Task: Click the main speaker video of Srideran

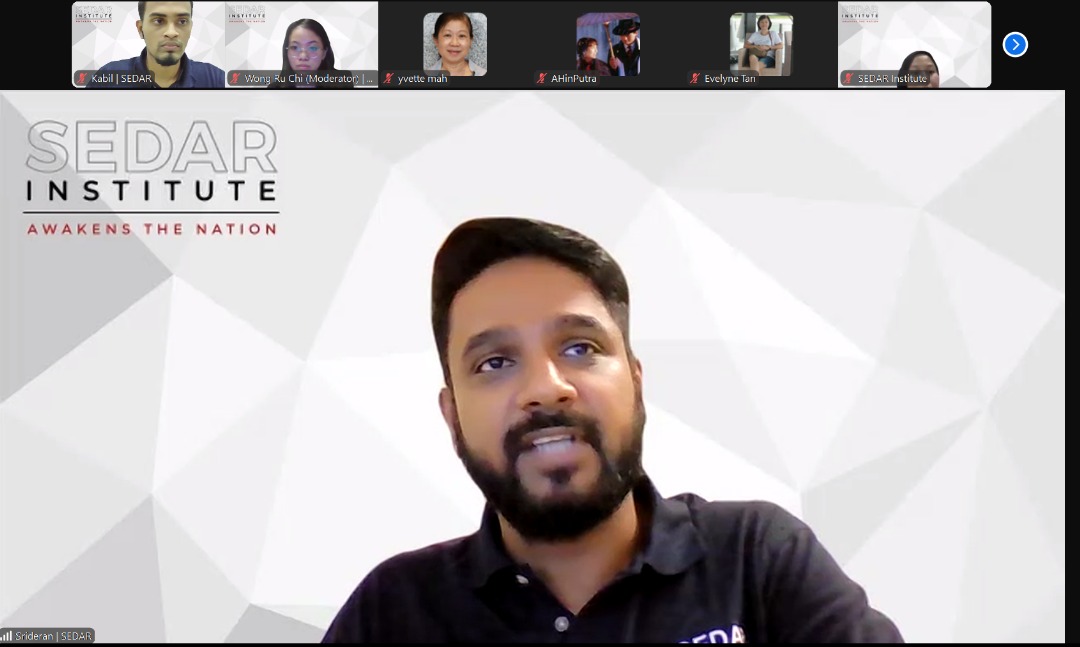Action: pyautogui.click(x=532, y=367)
